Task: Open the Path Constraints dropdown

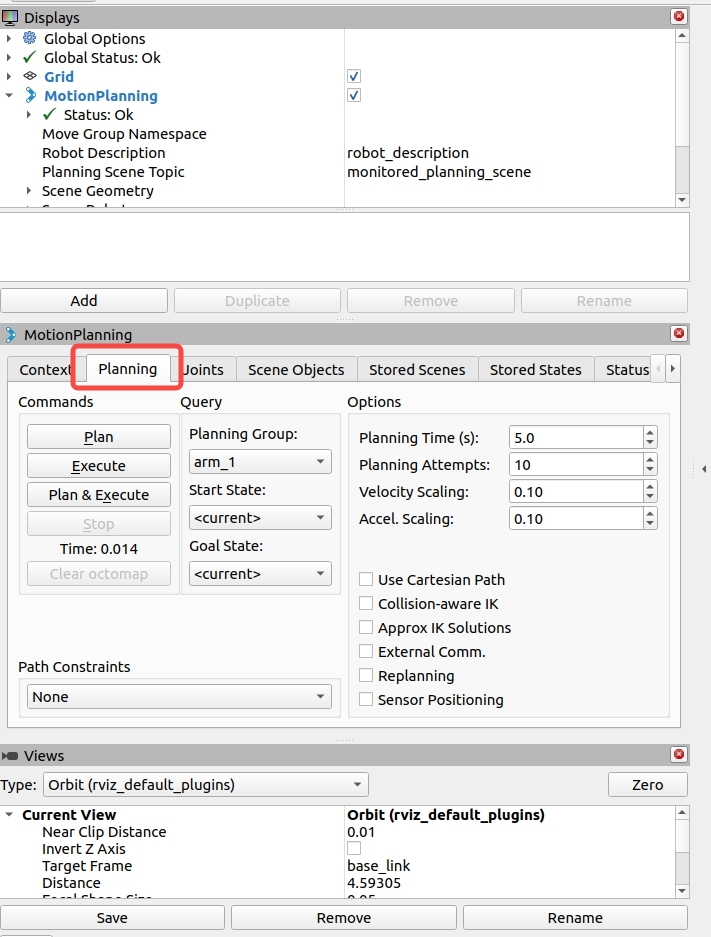Action: click(179, 697)
